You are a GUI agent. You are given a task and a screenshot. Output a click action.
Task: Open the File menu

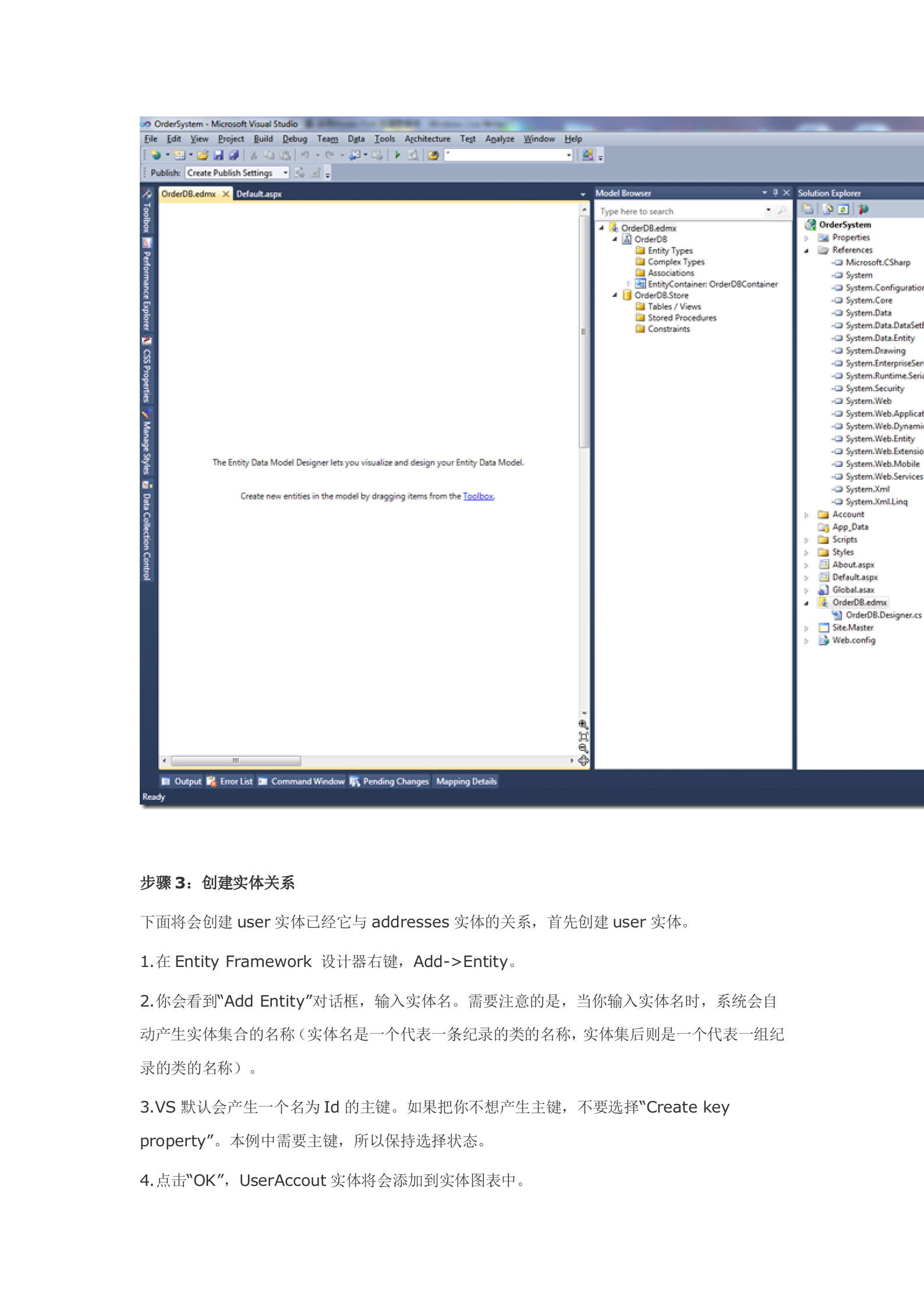tap(151, 139)
